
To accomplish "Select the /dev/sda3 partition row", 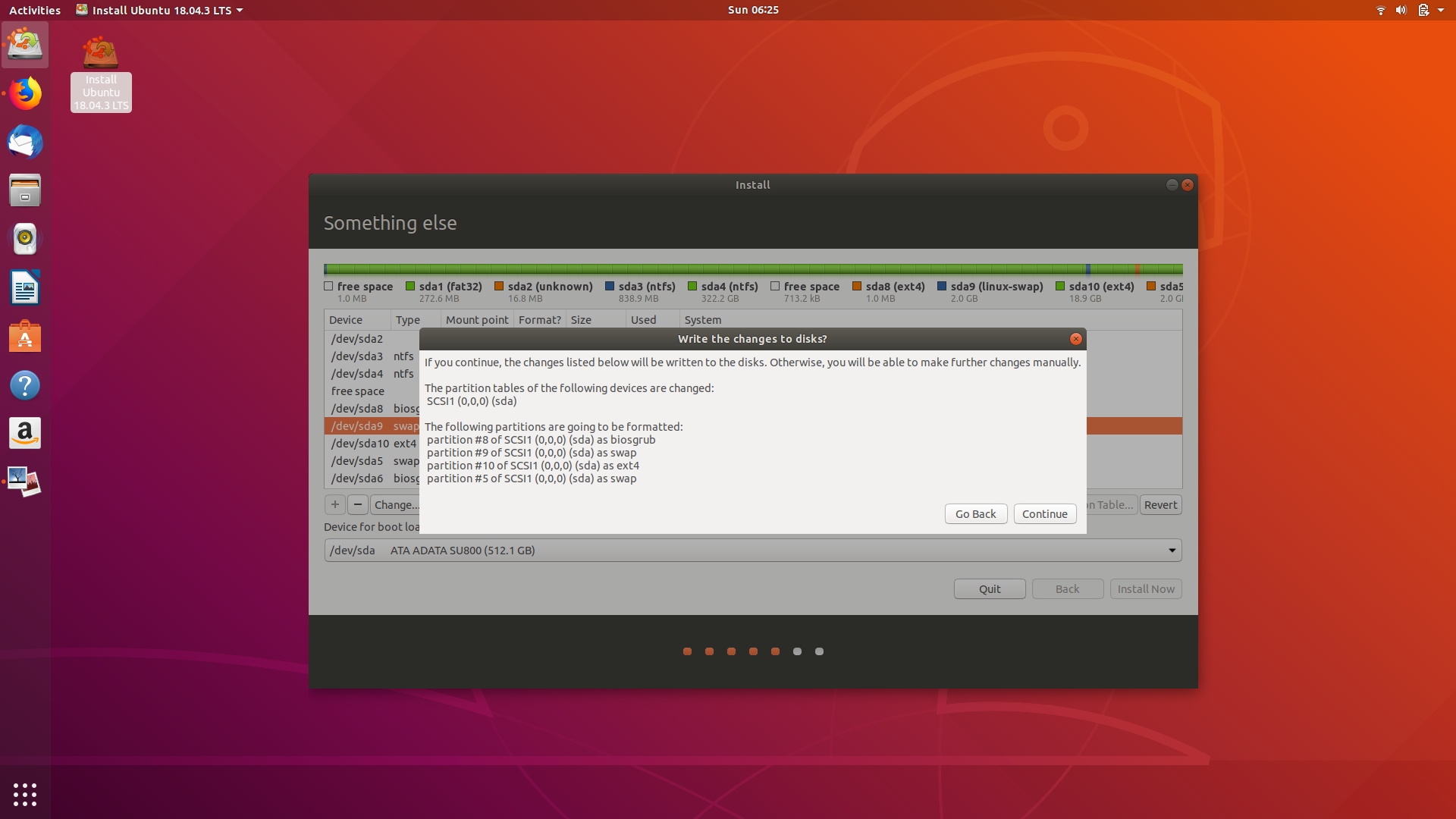I will click(357, 356).
